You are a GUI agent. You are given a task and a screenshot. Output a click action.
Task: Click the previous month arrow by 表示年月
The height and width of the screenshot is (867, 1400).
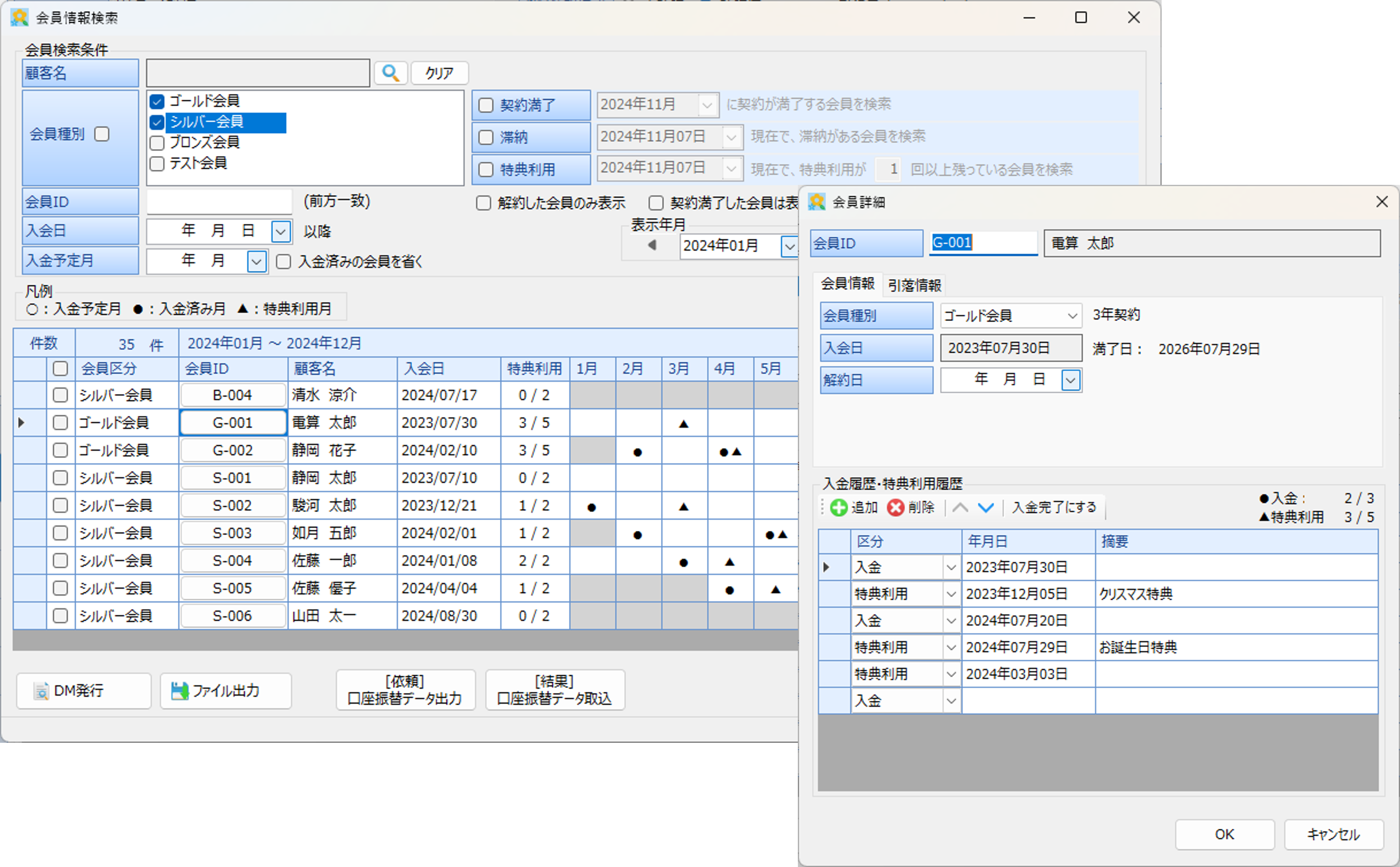pos(652,246)
